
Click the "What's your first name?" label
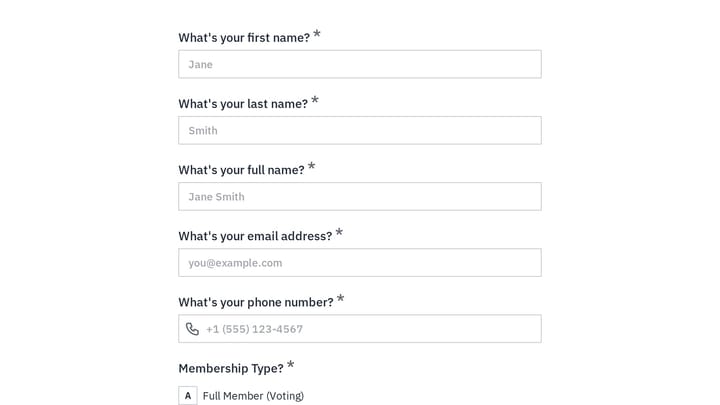click(x=244, y=38)
